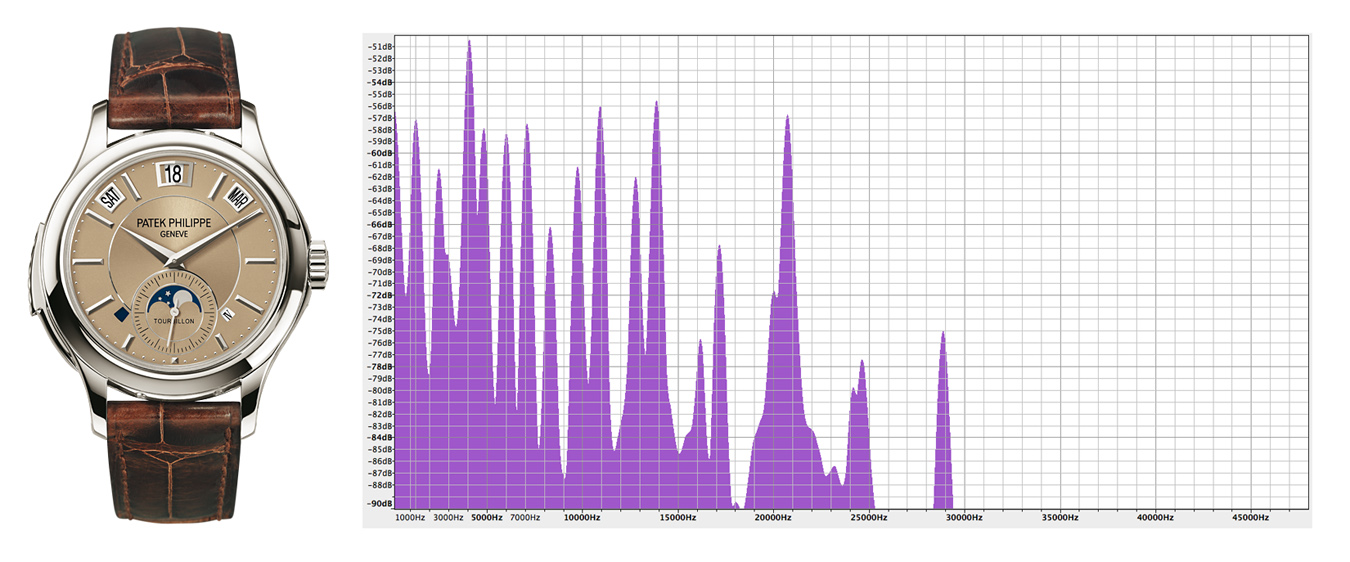Click the small spectrum peak near 24500Hz
Screen dimensions: 1350x562
[861, 435]
